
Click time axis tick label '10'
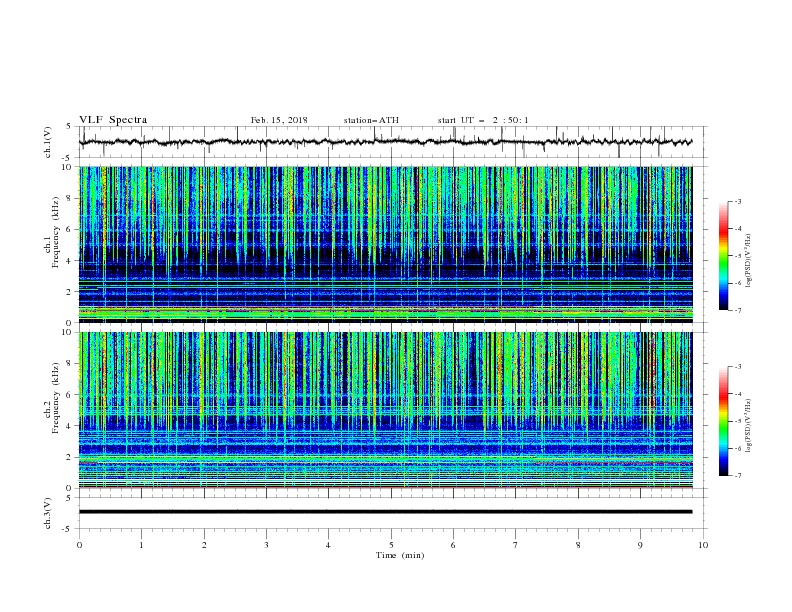pyautogui.click(x=703, y=545)
